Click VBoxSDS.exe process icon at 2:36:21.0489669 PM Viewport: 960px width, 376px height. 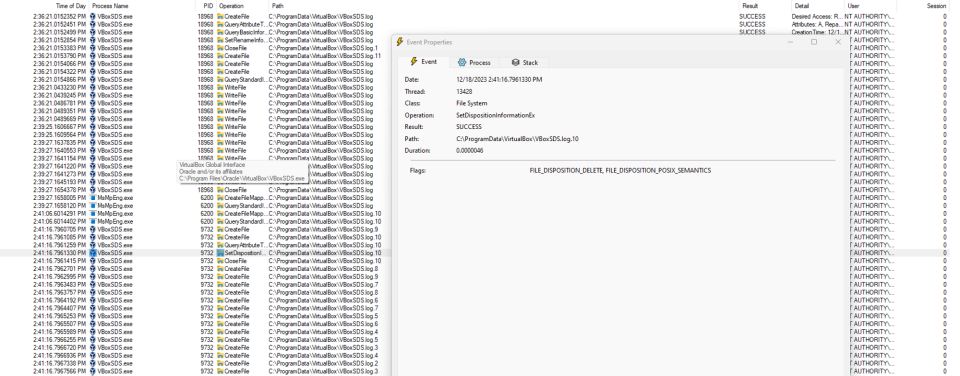(93, 119)
